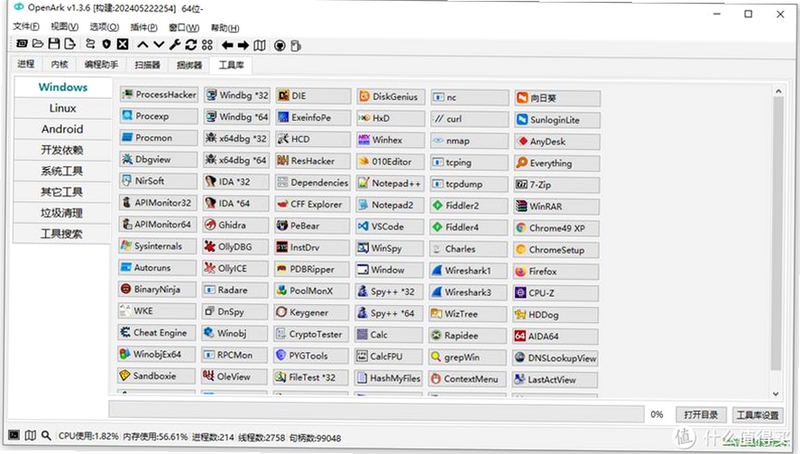Click the download progress bar
This screenshot has height=454, width=800.
pos(376,413)
